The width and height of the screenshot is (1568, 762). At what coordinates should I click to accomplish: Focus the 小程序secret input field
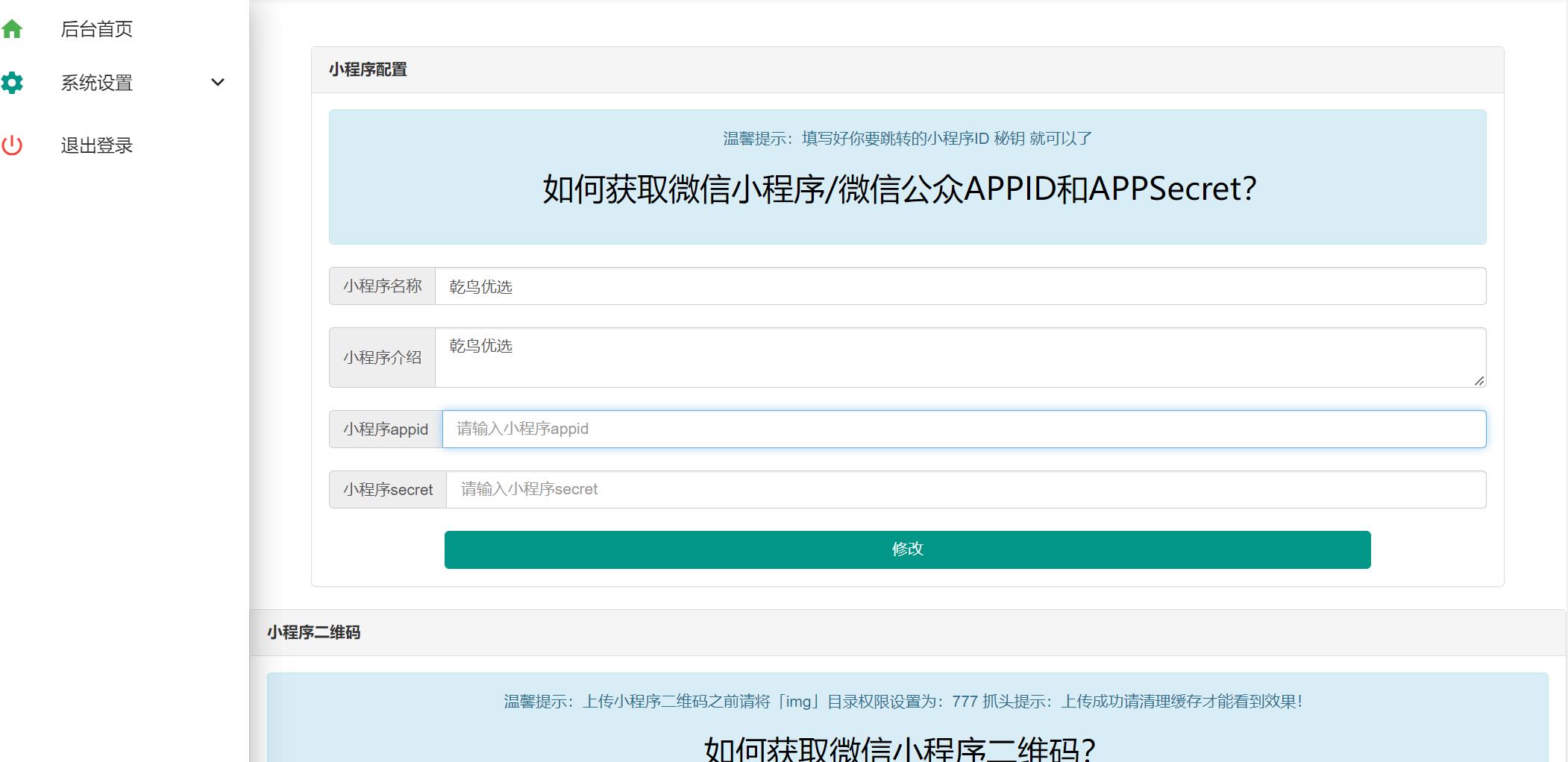(965, 490)
